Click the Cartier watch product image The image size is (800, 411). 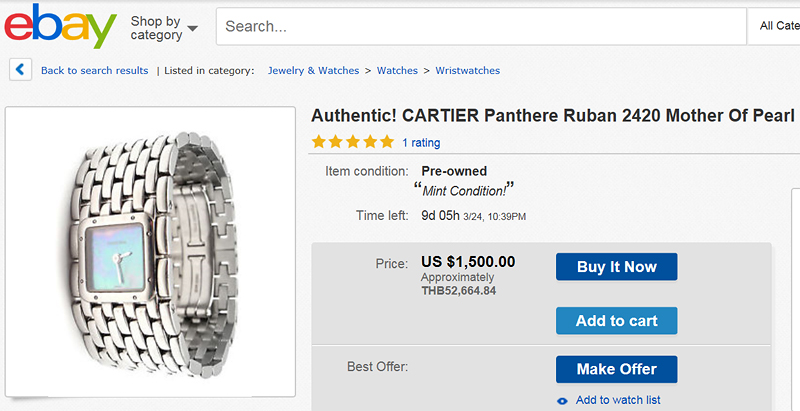(150, 250)
